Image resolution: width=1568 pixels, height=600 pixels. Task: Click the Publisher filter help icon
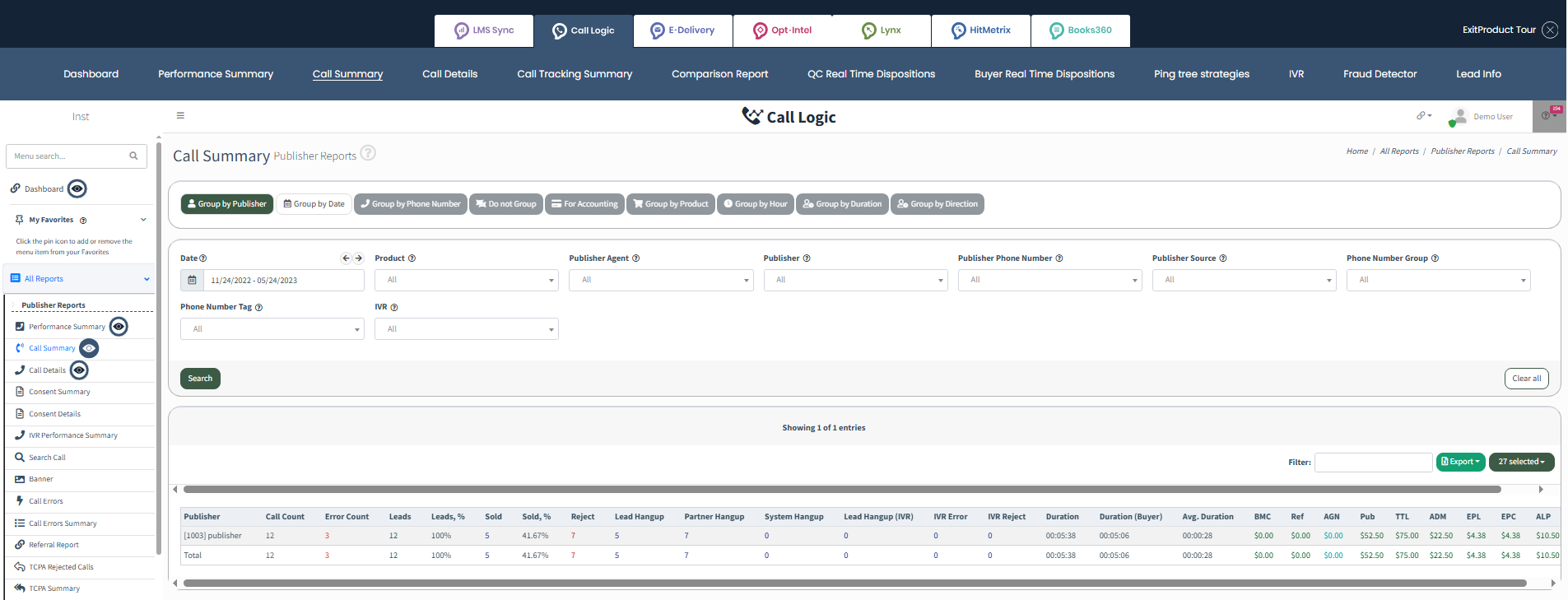click(x=807, y=258)
